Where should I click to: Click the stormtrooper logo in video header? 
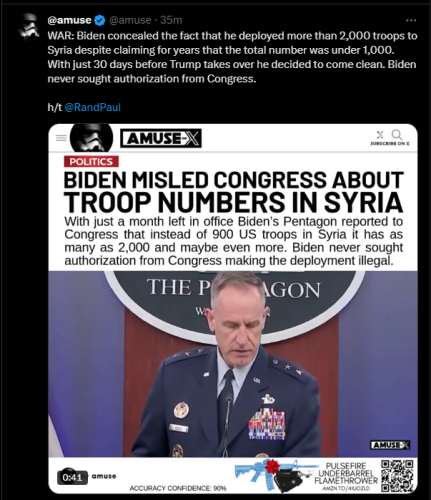pyautogui.click(x=91, y=138)
